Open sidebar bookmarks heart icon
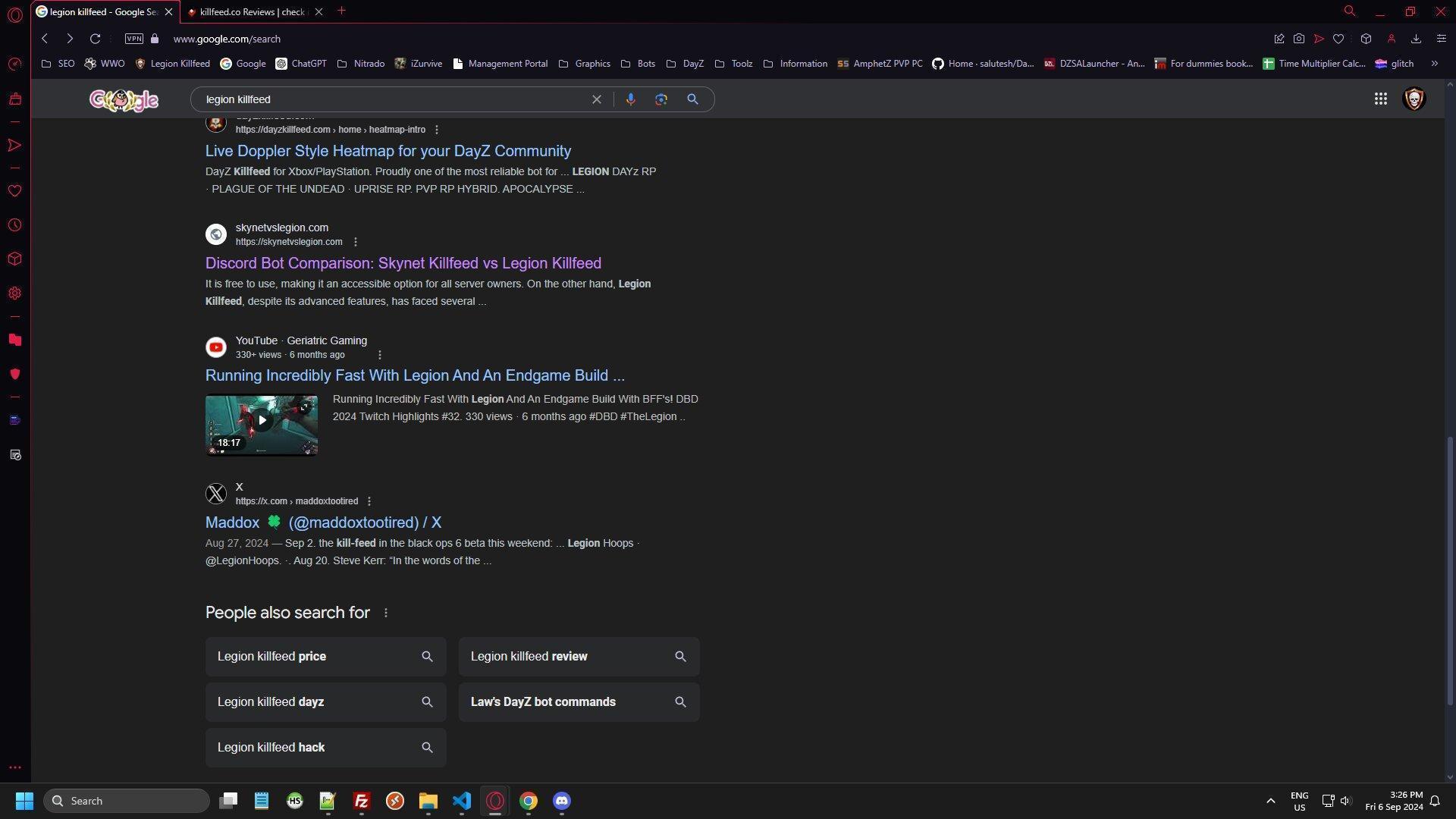 [14, 191]
